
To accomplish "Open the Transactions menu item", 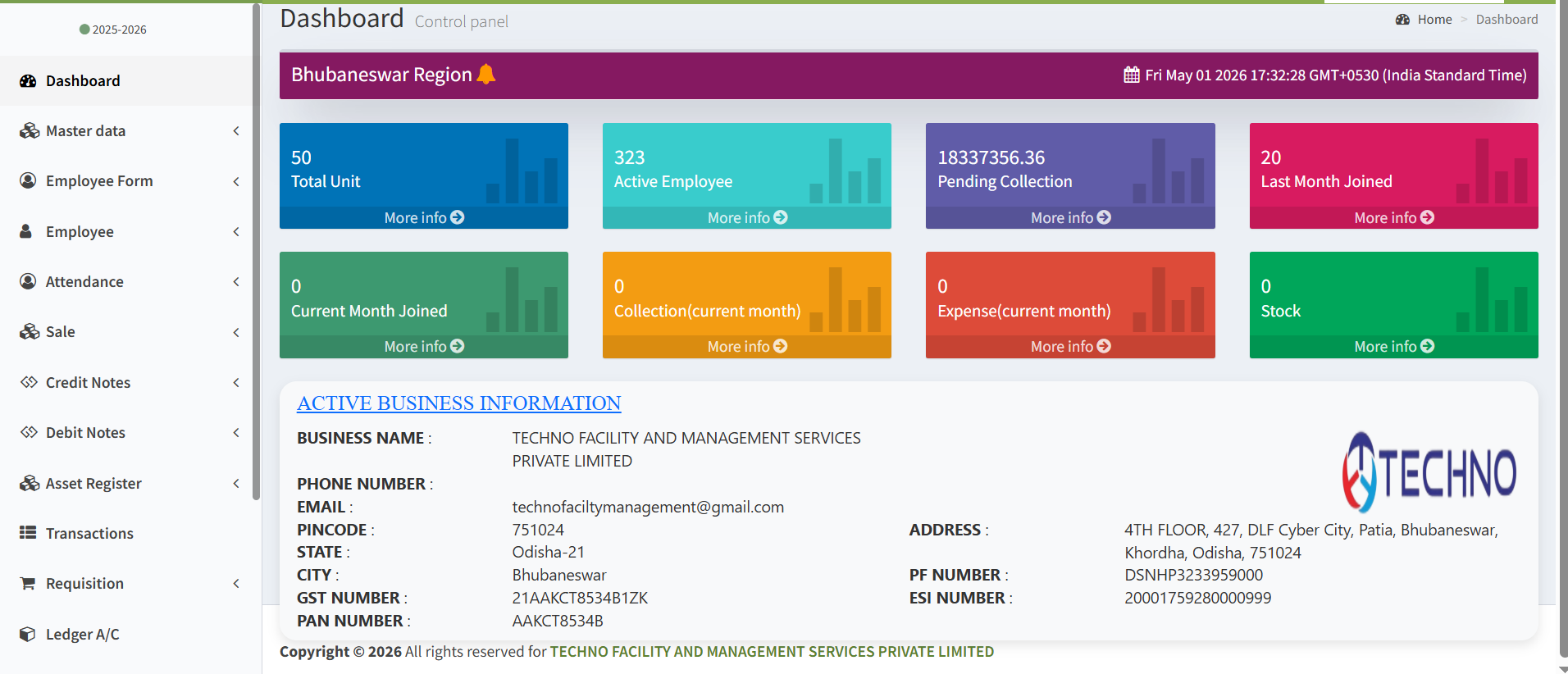I will click(x=126, y=533).
